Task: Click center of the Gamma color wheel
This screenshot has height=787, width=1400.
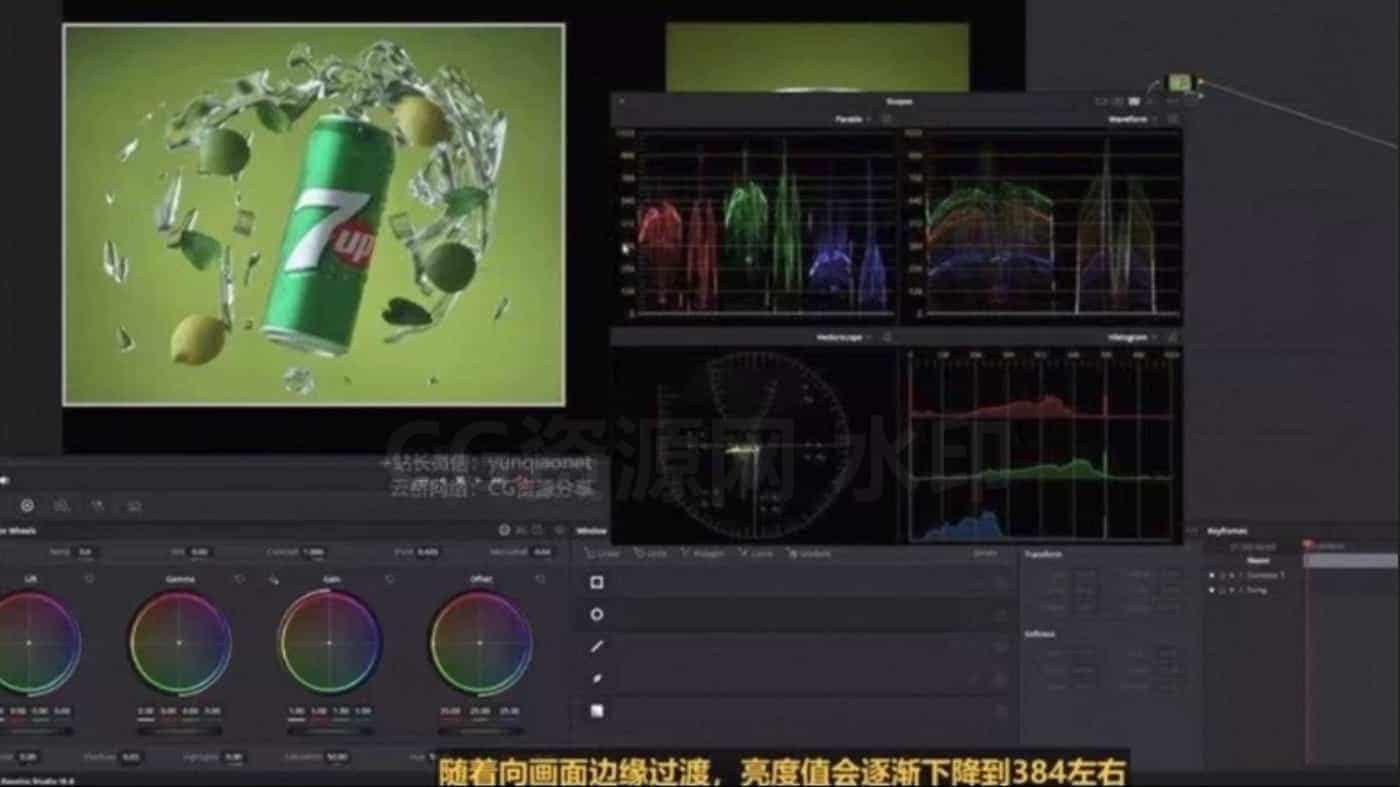Action: (x=180, y=643)
